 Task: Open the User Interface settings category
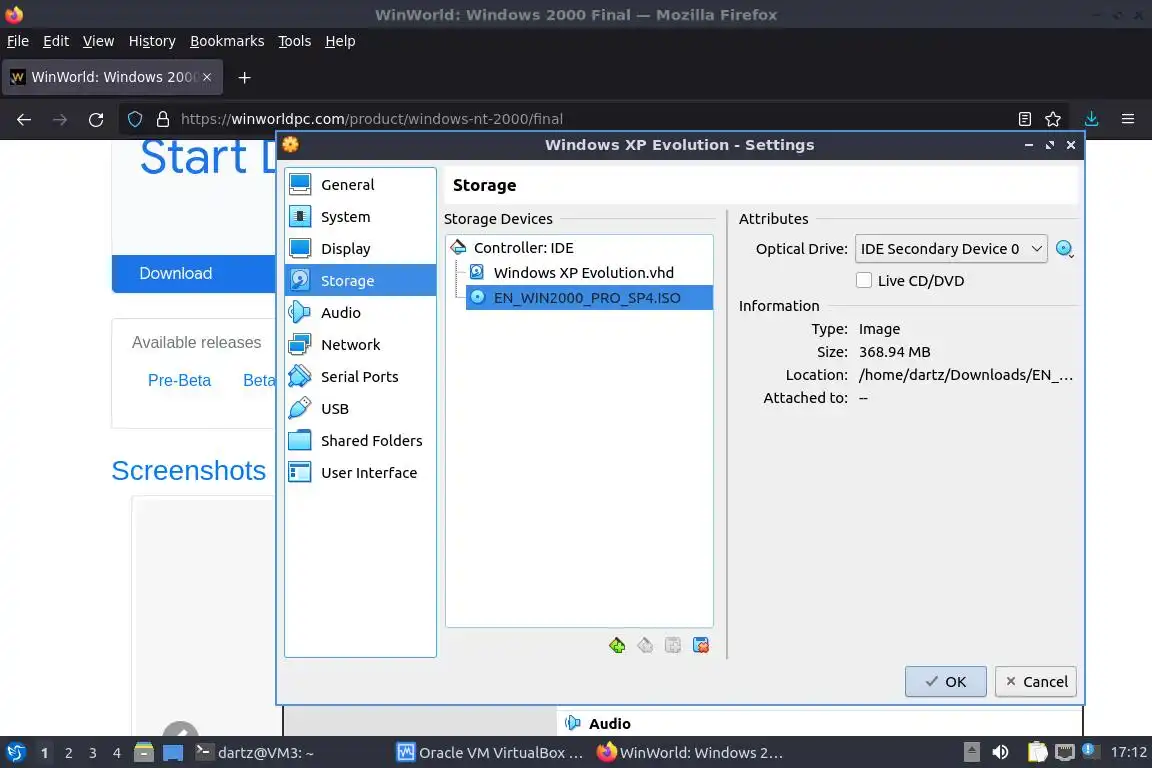point(360,473)
